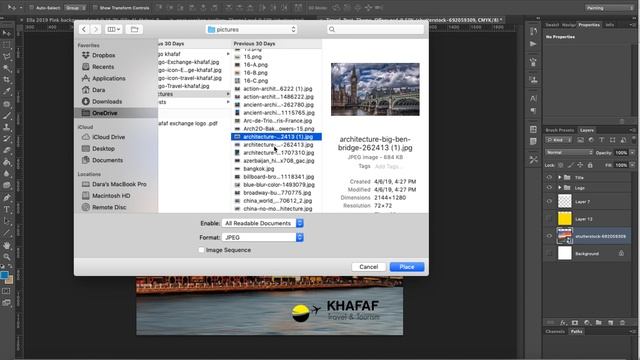
Task: Click the lock all icon in Layers
Action: [x=590, y=165]
